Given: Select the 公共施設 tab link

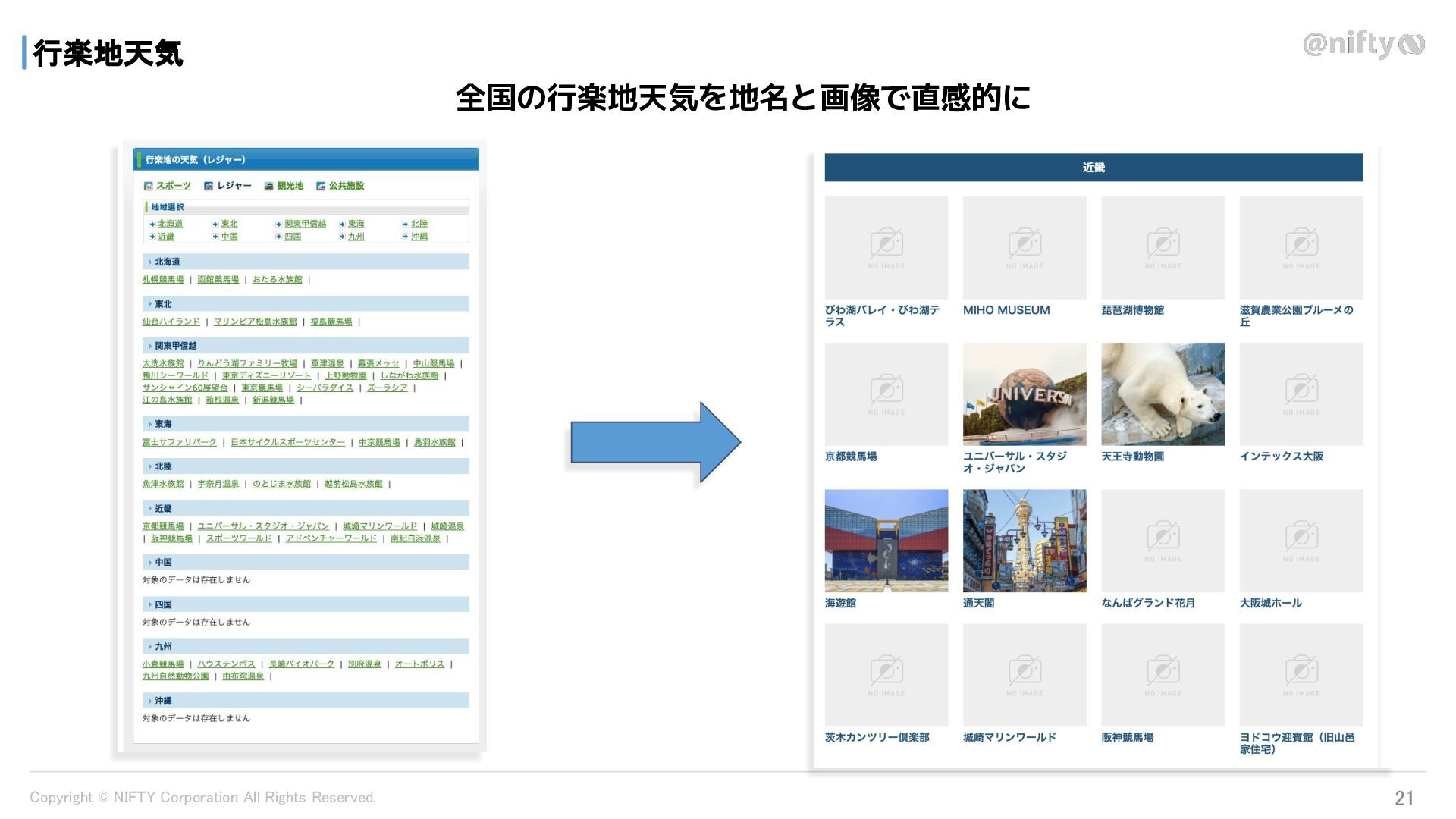Looking at the screenshot, I should 346,186.
